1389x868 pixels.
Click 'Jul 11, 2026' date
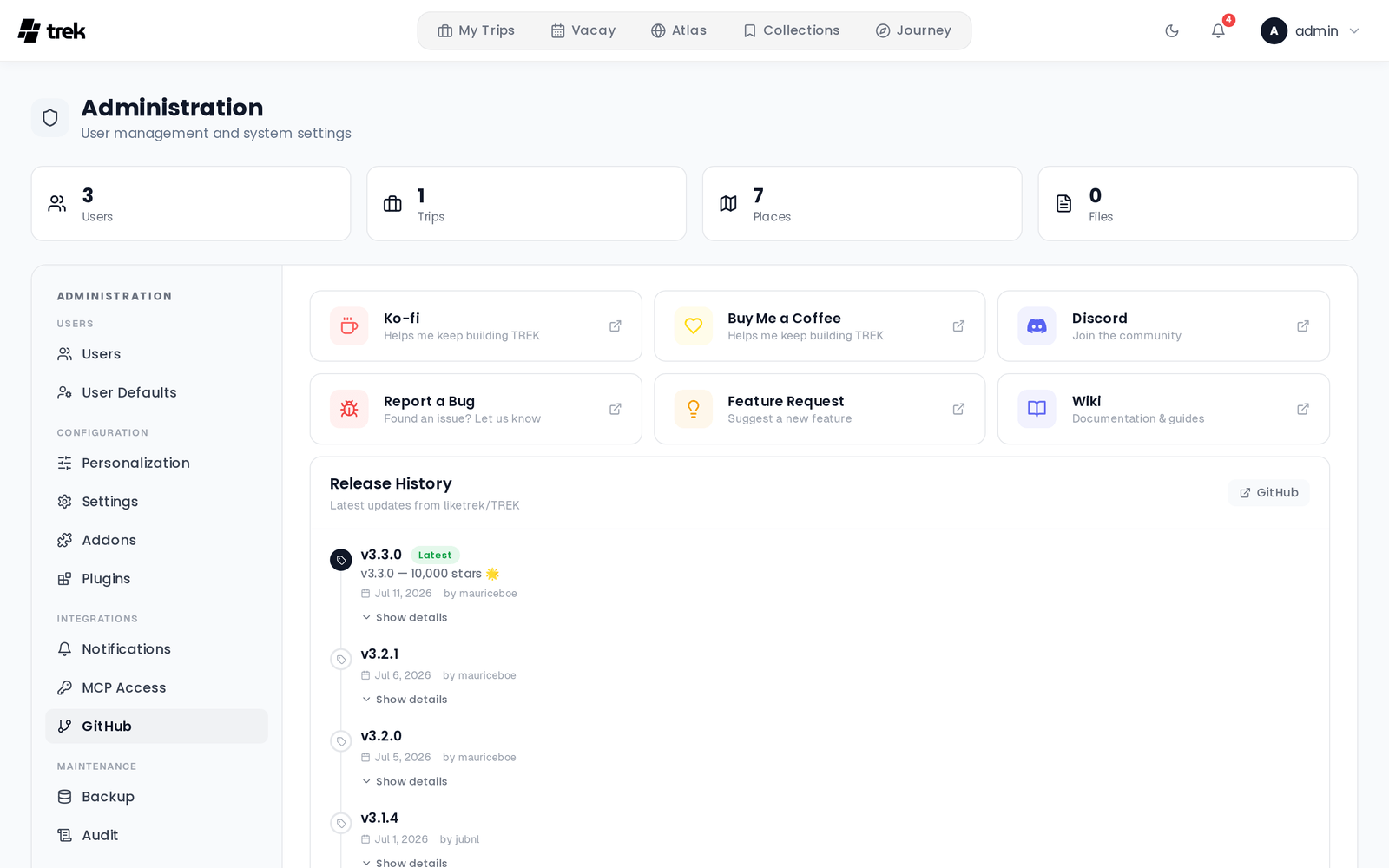click(403, 594)
